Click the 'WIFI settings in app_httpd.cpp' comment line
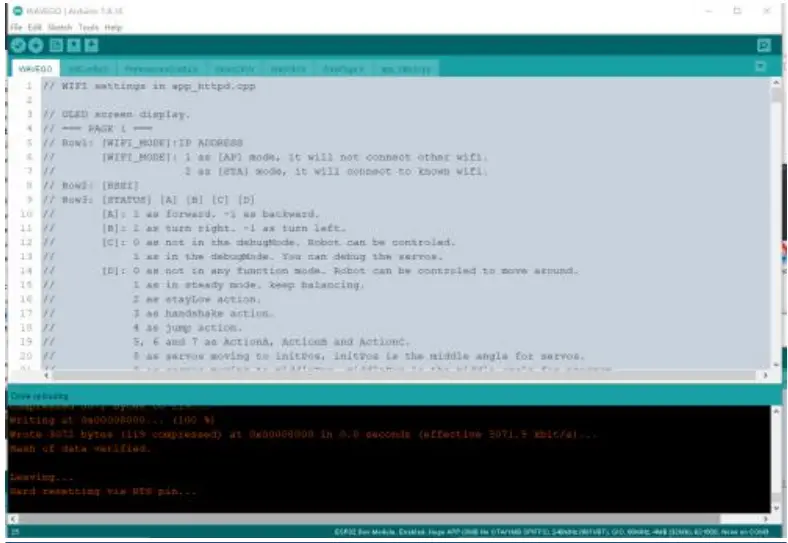Screen dimensions: 788x543 tap(149, 86)
